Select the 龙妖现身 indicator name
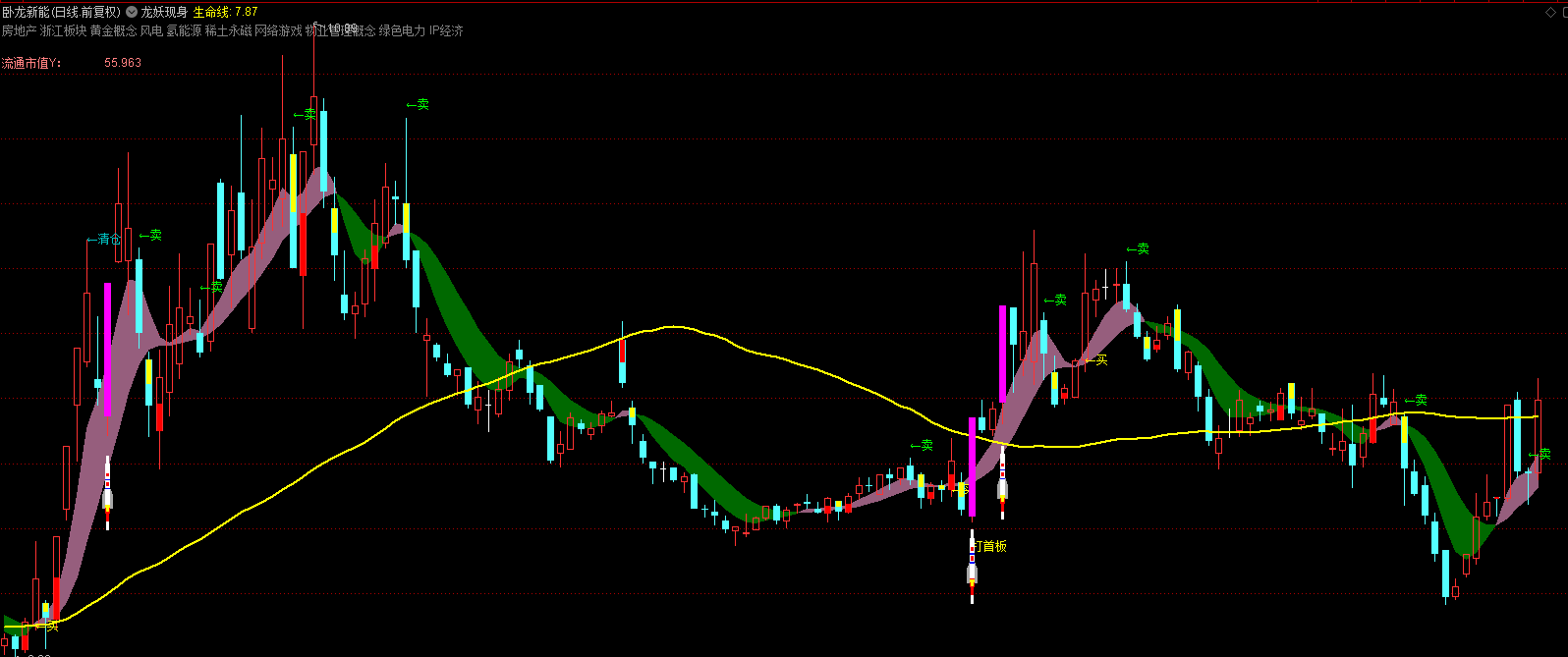The image size is (1568, 657). (164, 13)
